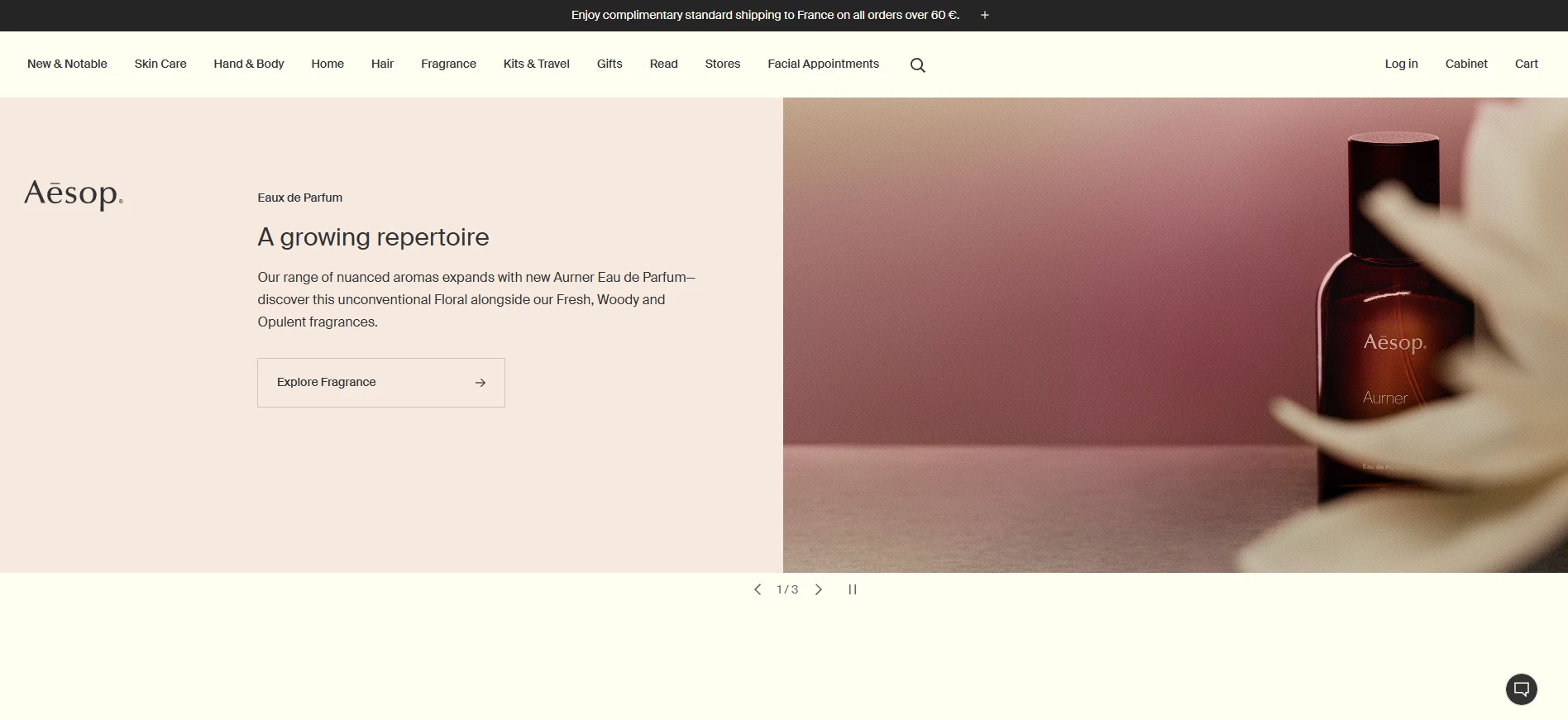This screenshot has height=720, width=1568.
Task: Advance to the next carousel slide
Action: [x=819, y=589]
